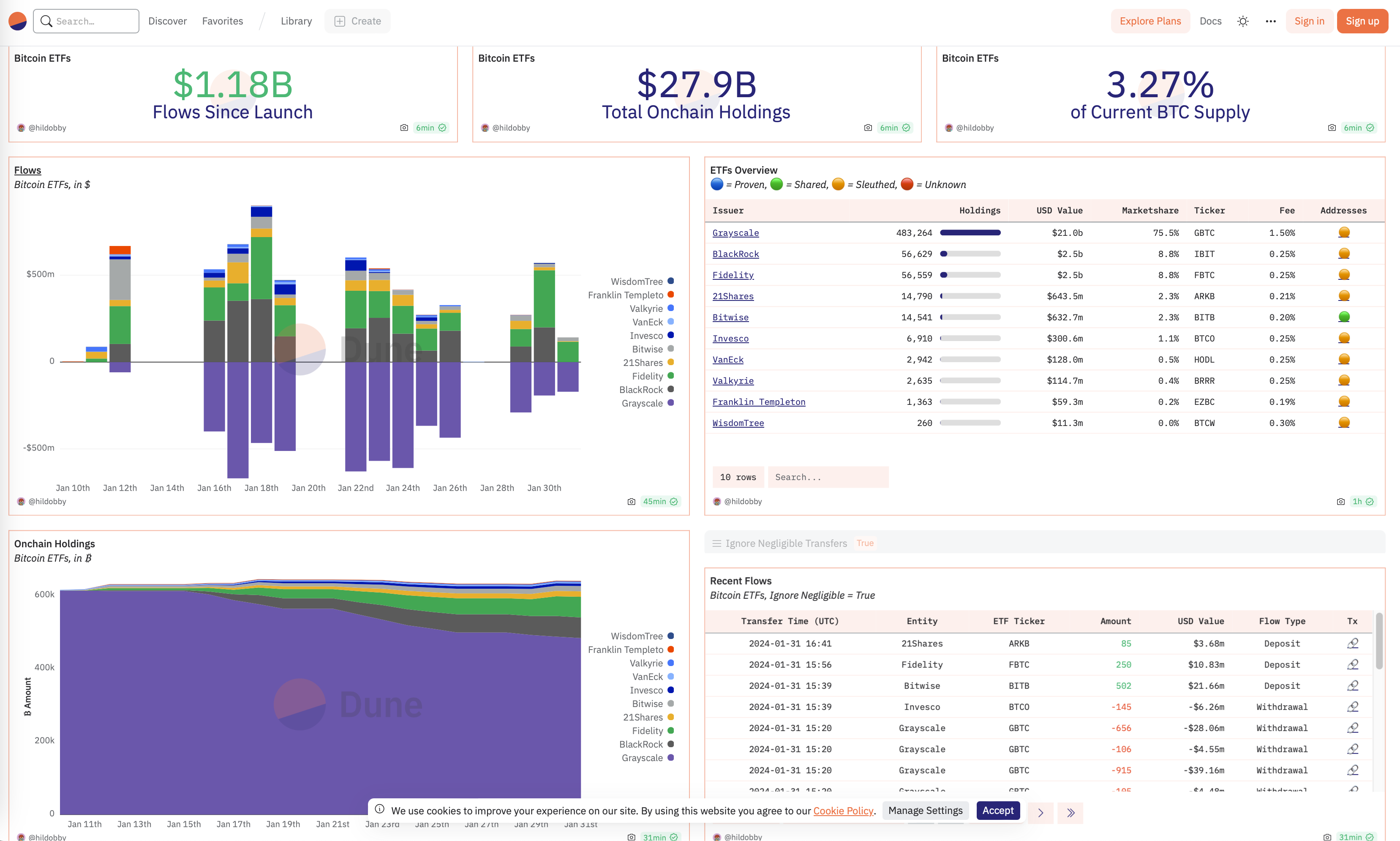Open the Library menu item
Screen dimensions: 1400x841
coord(296,21)
